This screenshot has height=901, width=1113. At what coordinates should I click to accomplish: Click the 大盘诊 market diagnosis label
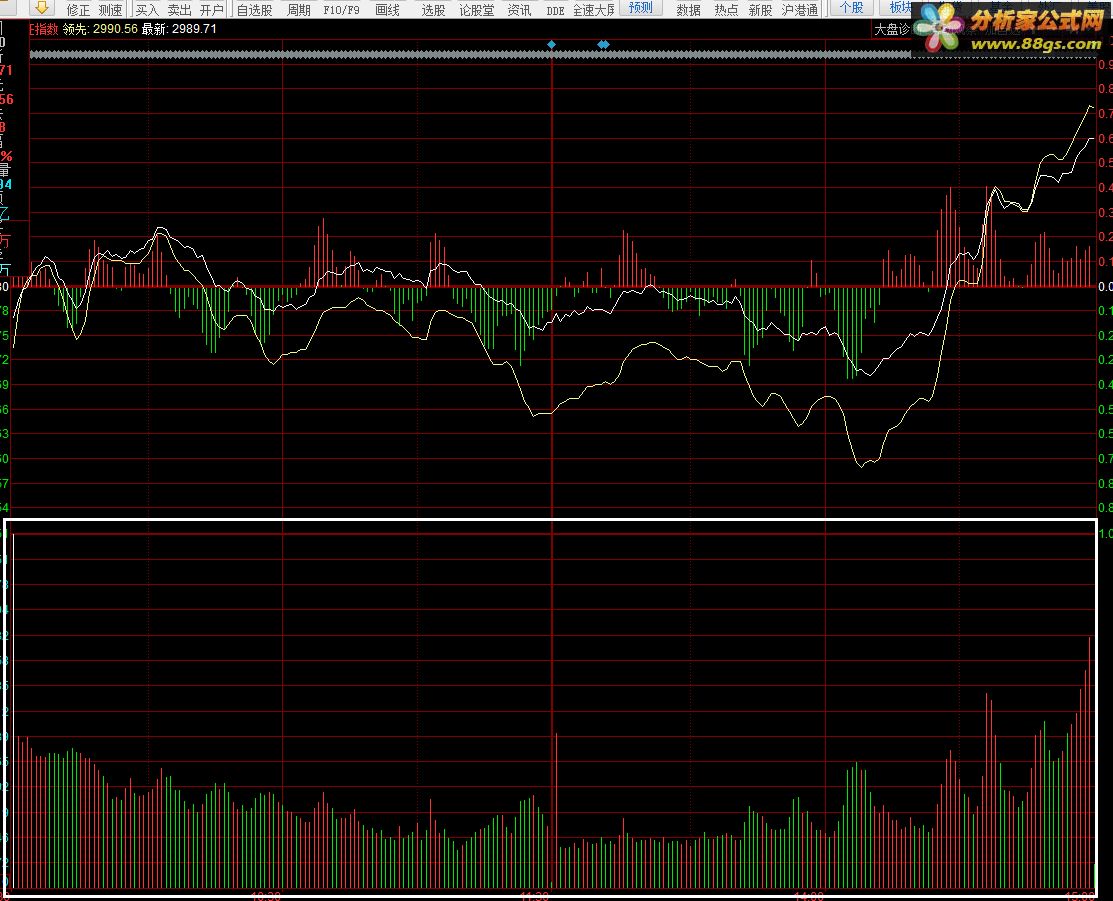(x=892, y=29)
